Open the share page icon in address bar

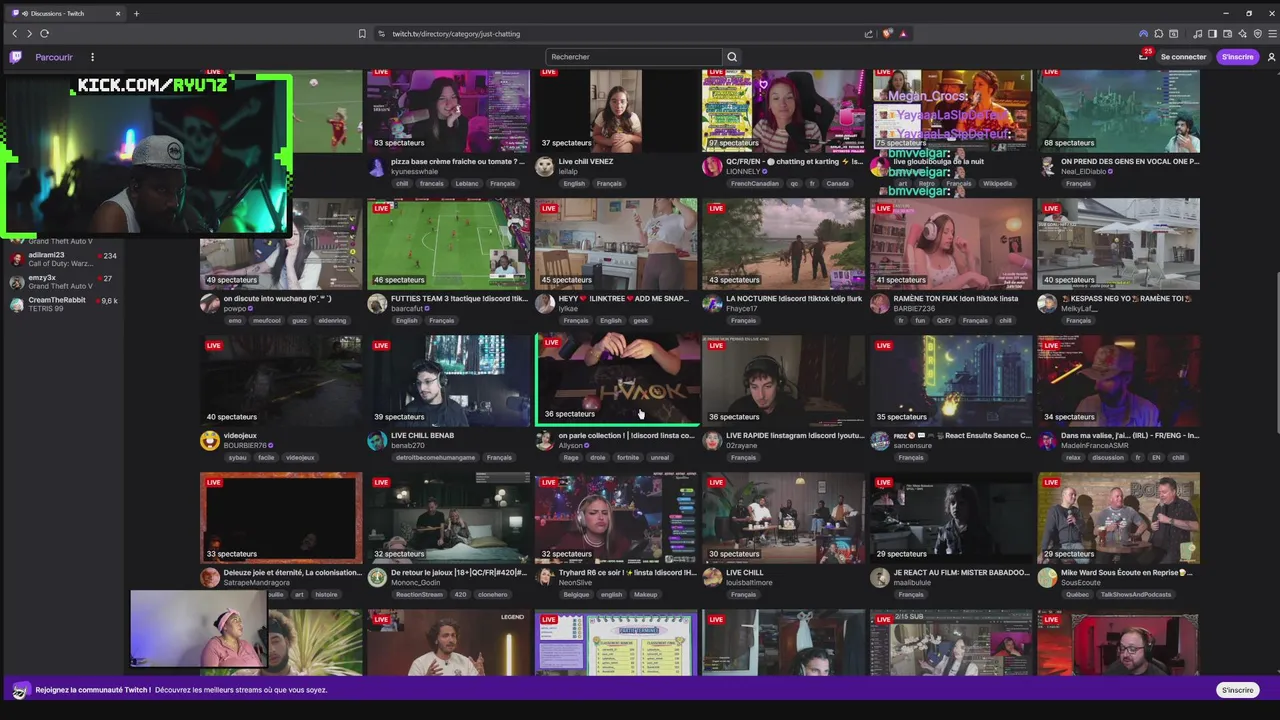[x=868, y=34]
